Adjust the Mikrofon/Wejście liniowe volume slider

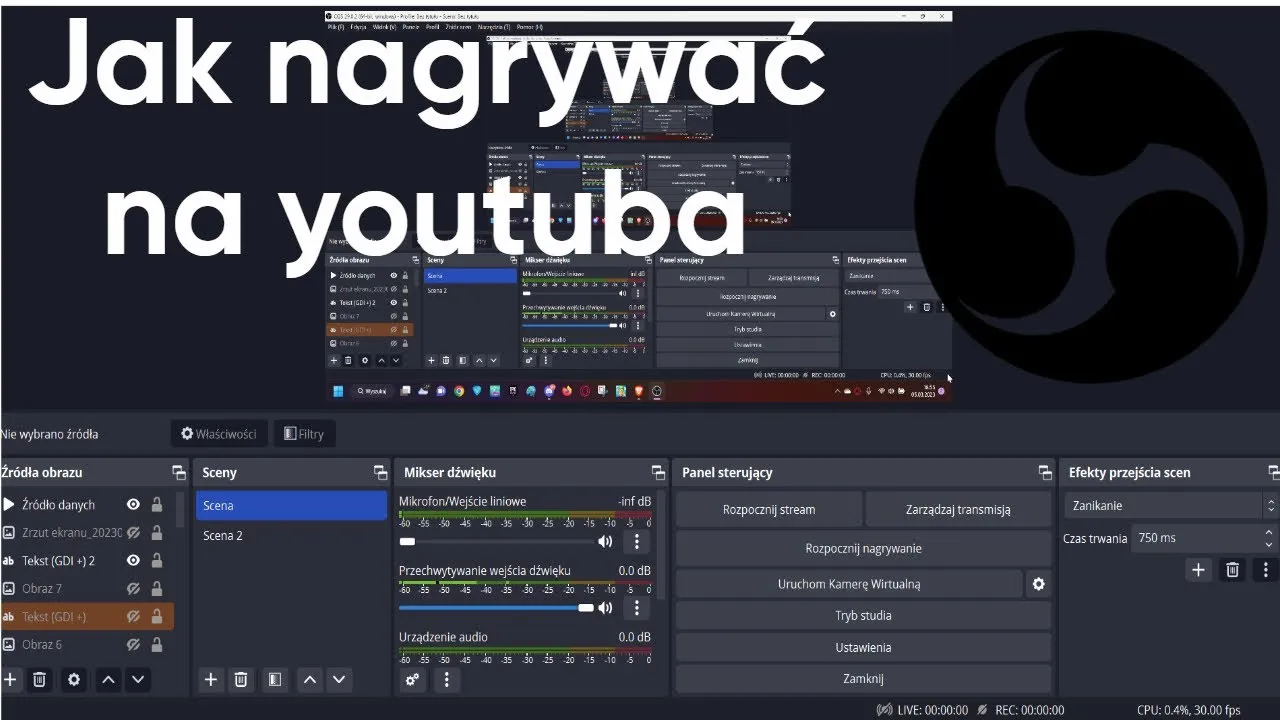click(x=495, y=541)
